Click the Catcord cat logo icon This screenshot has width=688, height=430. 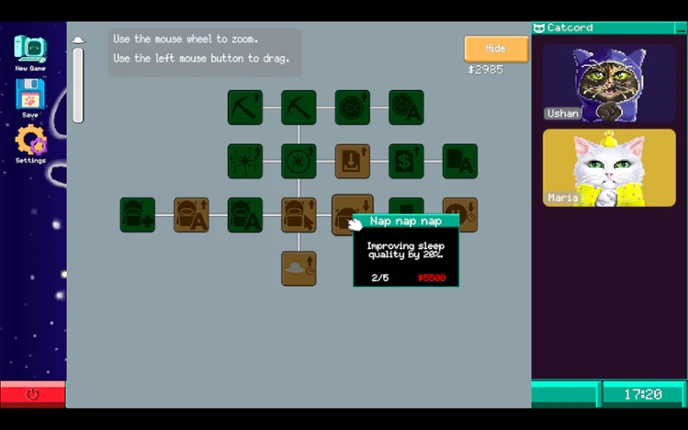coord(538,28)
